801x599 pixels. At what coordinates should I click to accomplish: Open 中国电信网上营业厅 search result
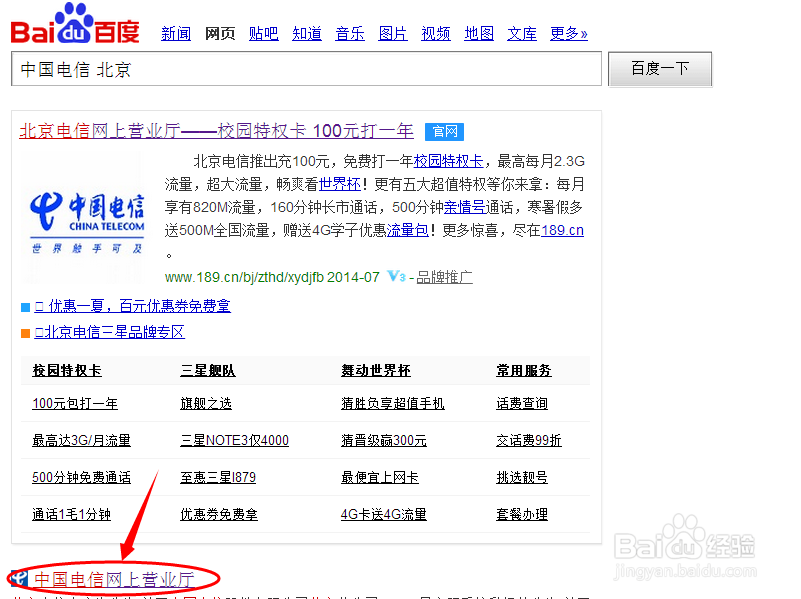coord(114,580)
